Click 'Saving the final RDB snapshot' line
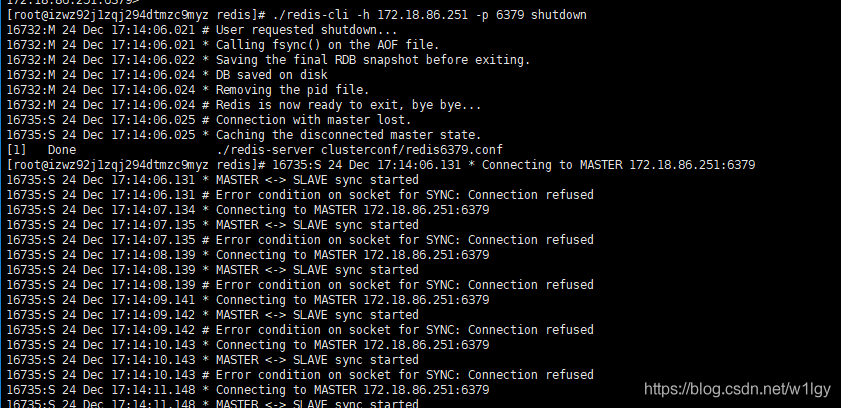 [268, 60]
